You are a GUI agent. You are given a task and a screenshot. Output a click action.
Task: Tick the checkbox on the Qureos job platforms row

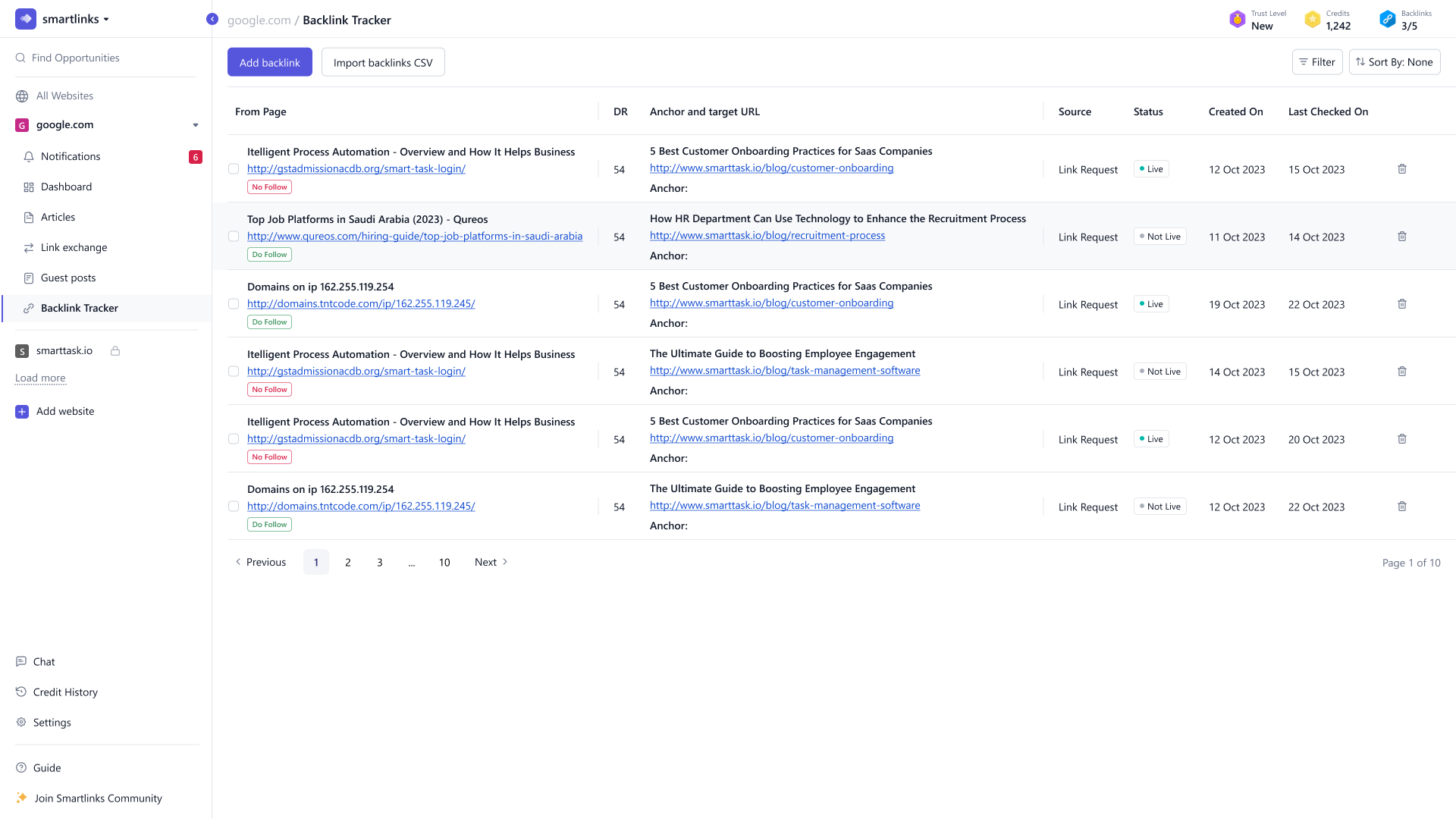pos(234,237)
